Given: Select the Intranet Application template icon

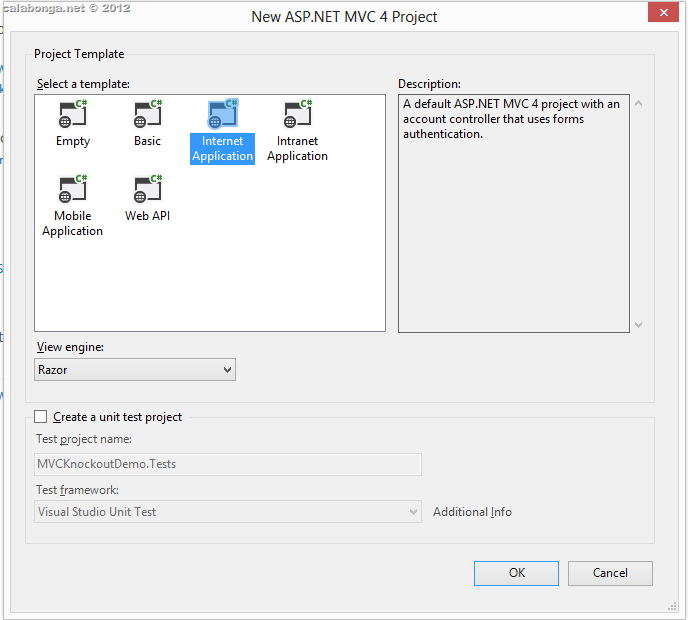Looking at the screenshot, I should coord(298,114).
